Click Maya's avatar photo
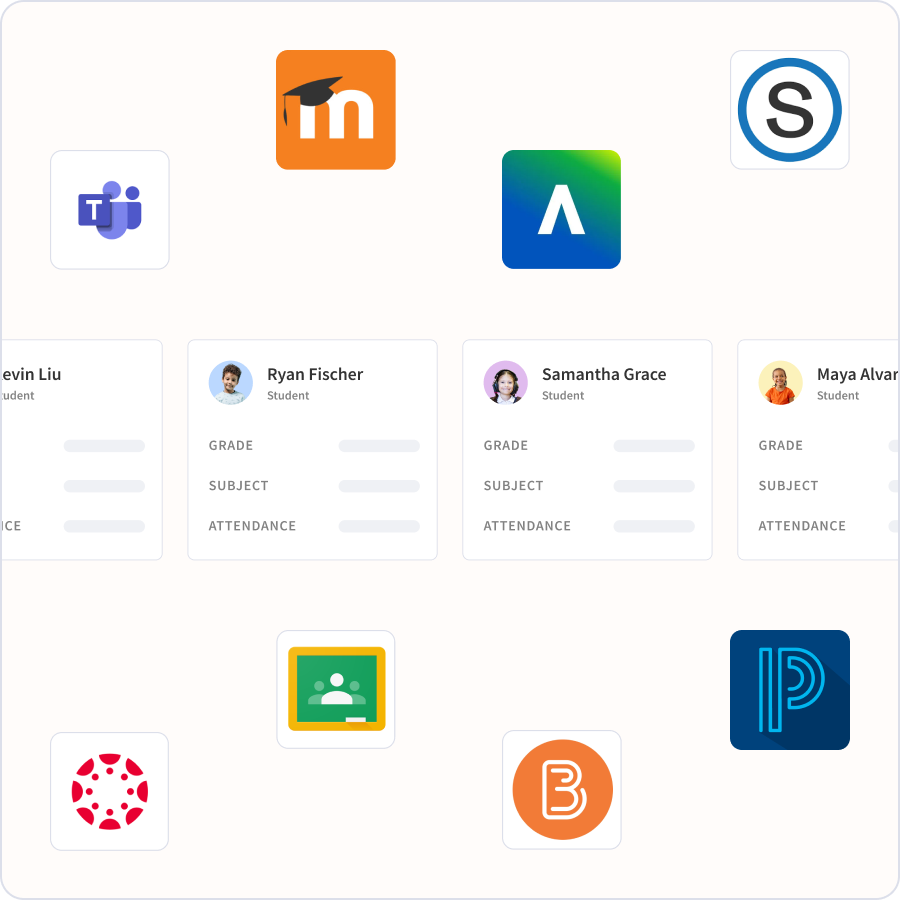 pyautogui.click(x=781, y=383)
